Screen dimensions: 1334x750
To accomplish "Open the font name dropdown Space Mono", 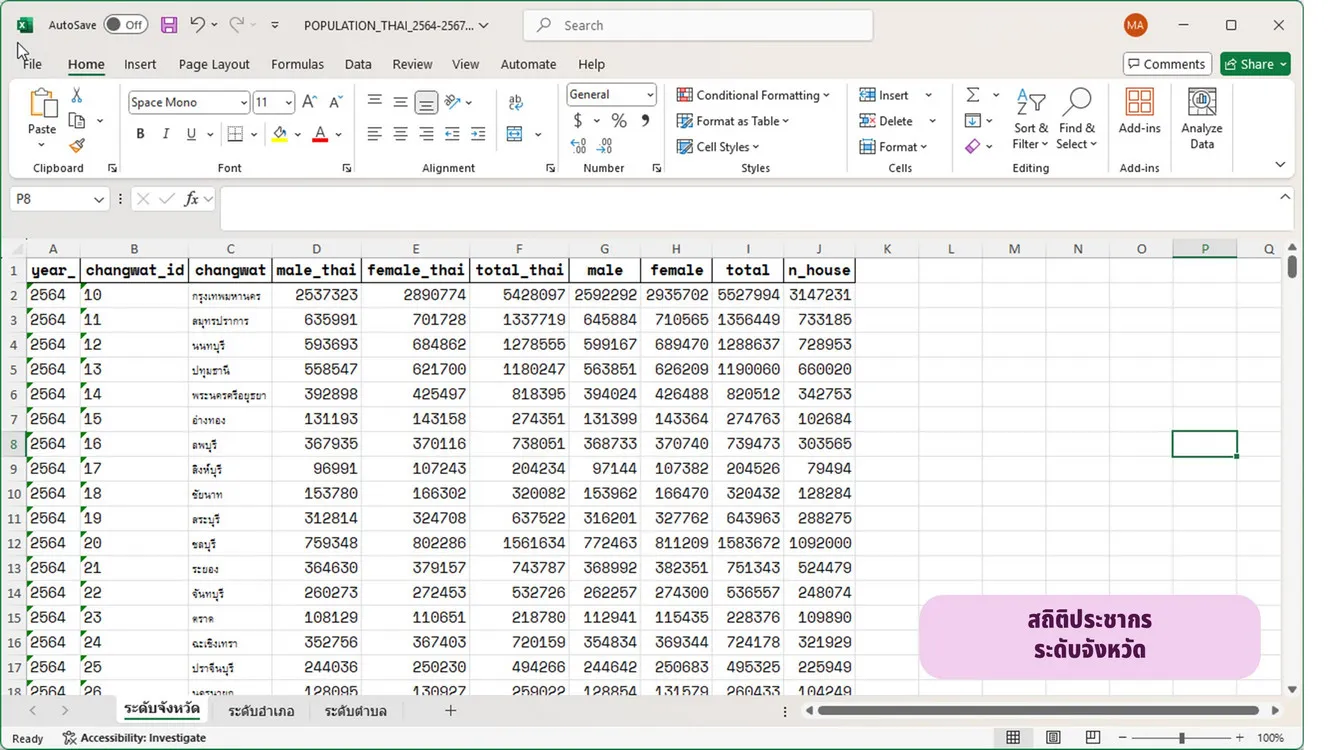I will pyautogui.click(x=243, y=103).
